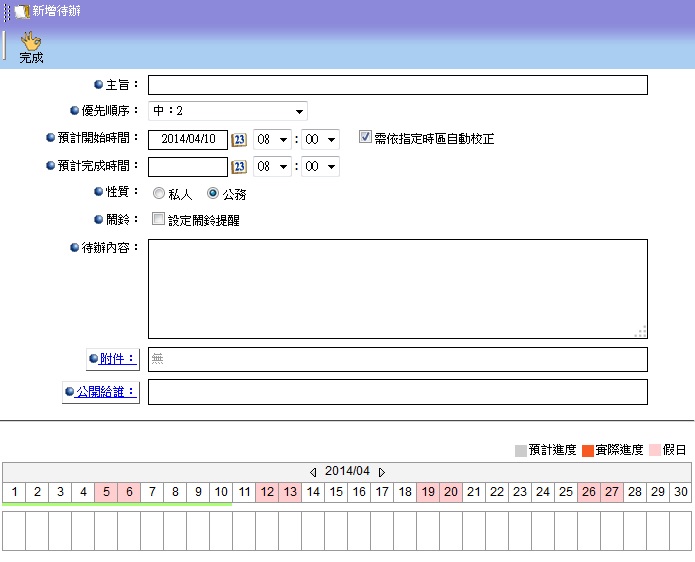
Task: Open start time minute dropdown
Action: coord(321,140)
